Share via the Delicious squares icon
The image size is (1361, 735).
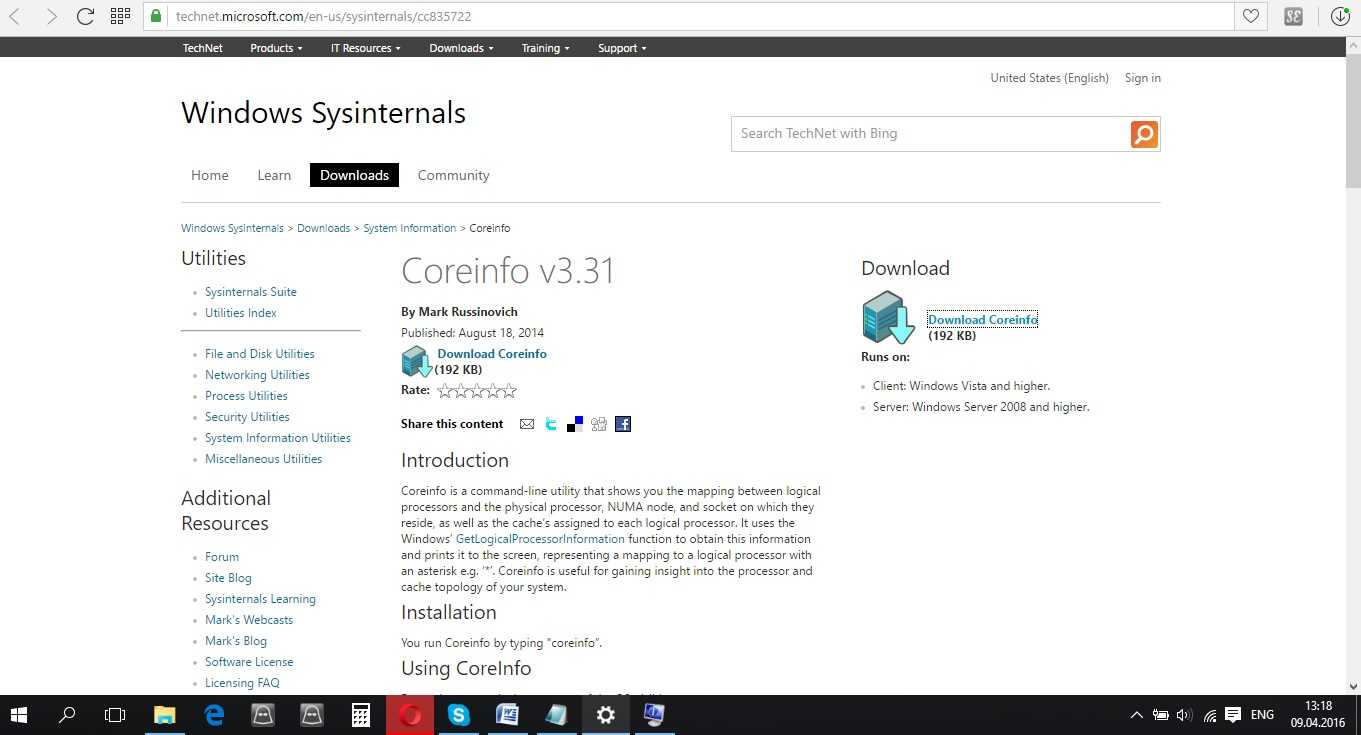point(575,424)
